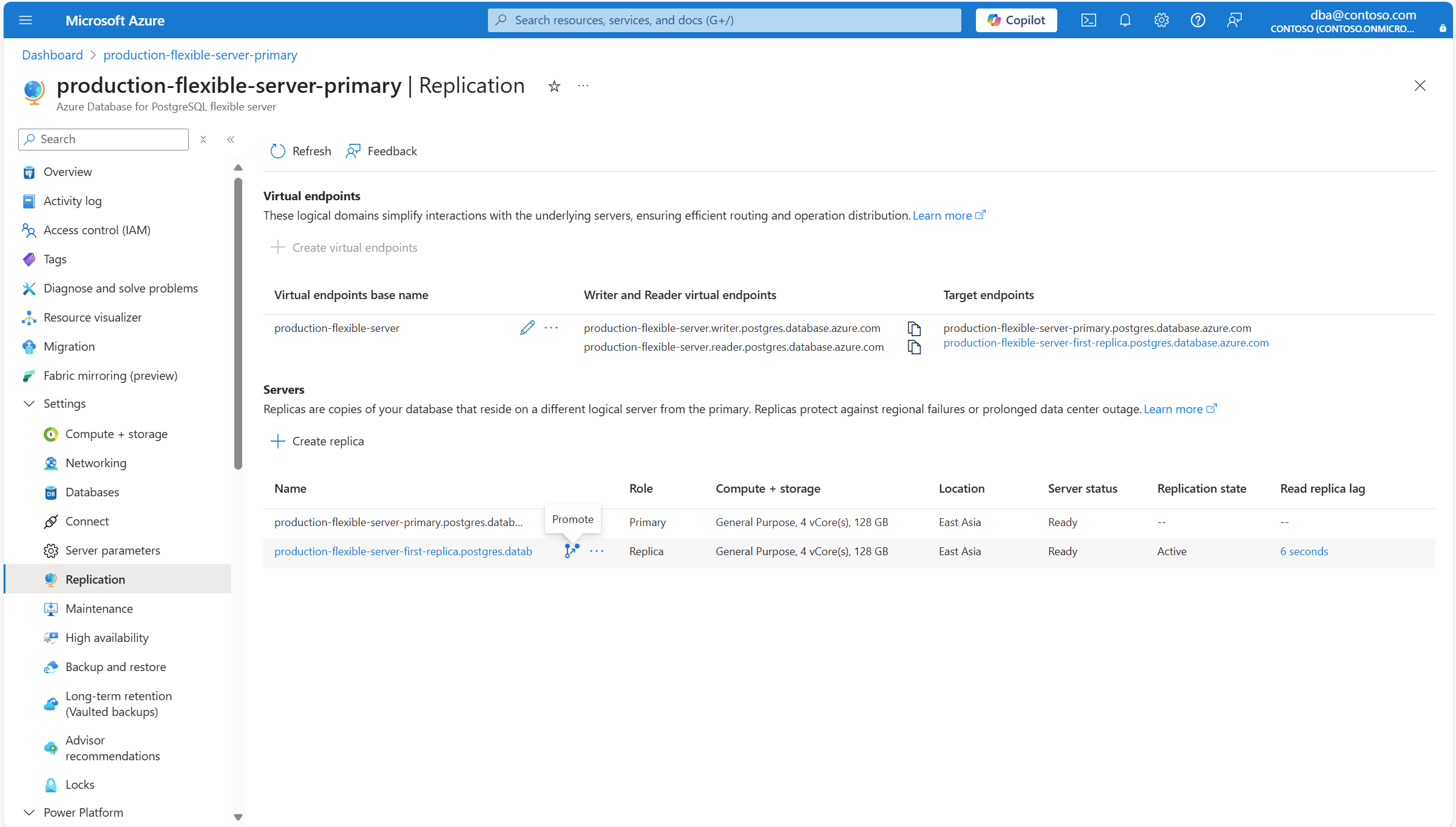The height and width of the screenshot is (827, 1456).
Task: Collapse the sidebar menu with double chevron
Action: coord(231,140)
